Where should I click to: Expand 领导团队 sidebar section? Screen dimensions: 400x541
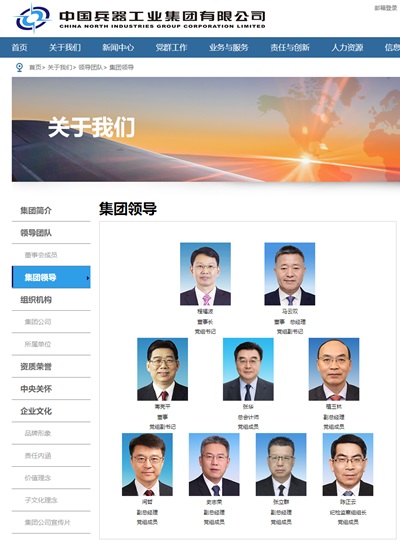pos(36,233)
